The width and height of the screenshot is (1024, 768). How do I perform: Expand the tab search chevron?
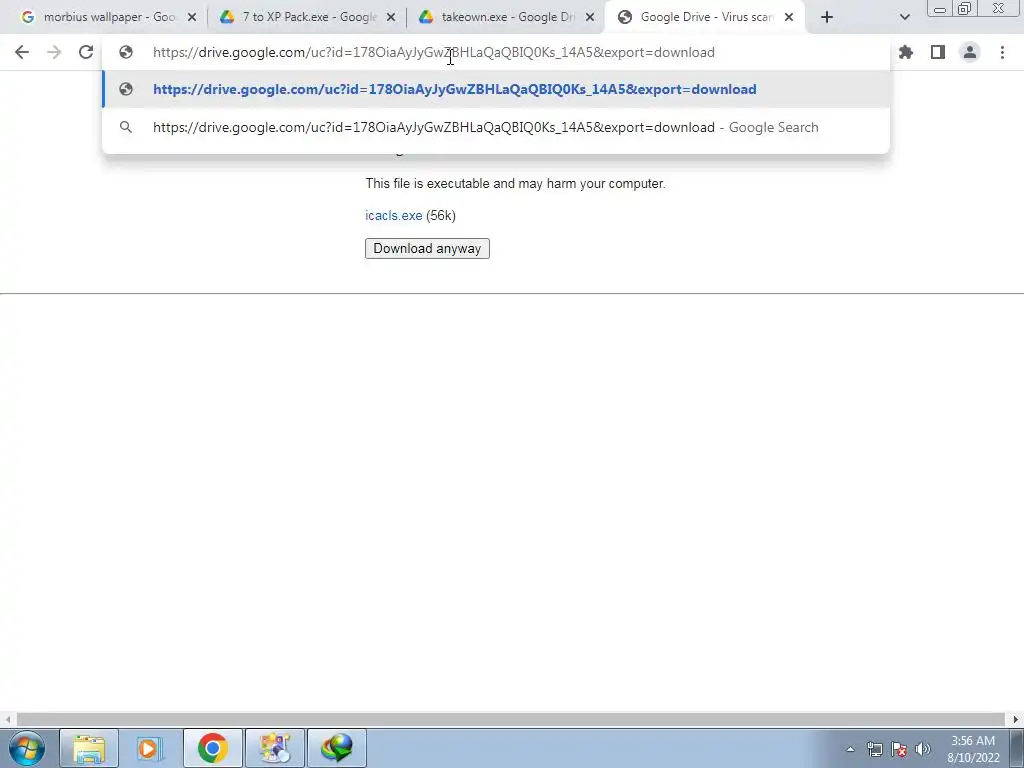point(904,18)
